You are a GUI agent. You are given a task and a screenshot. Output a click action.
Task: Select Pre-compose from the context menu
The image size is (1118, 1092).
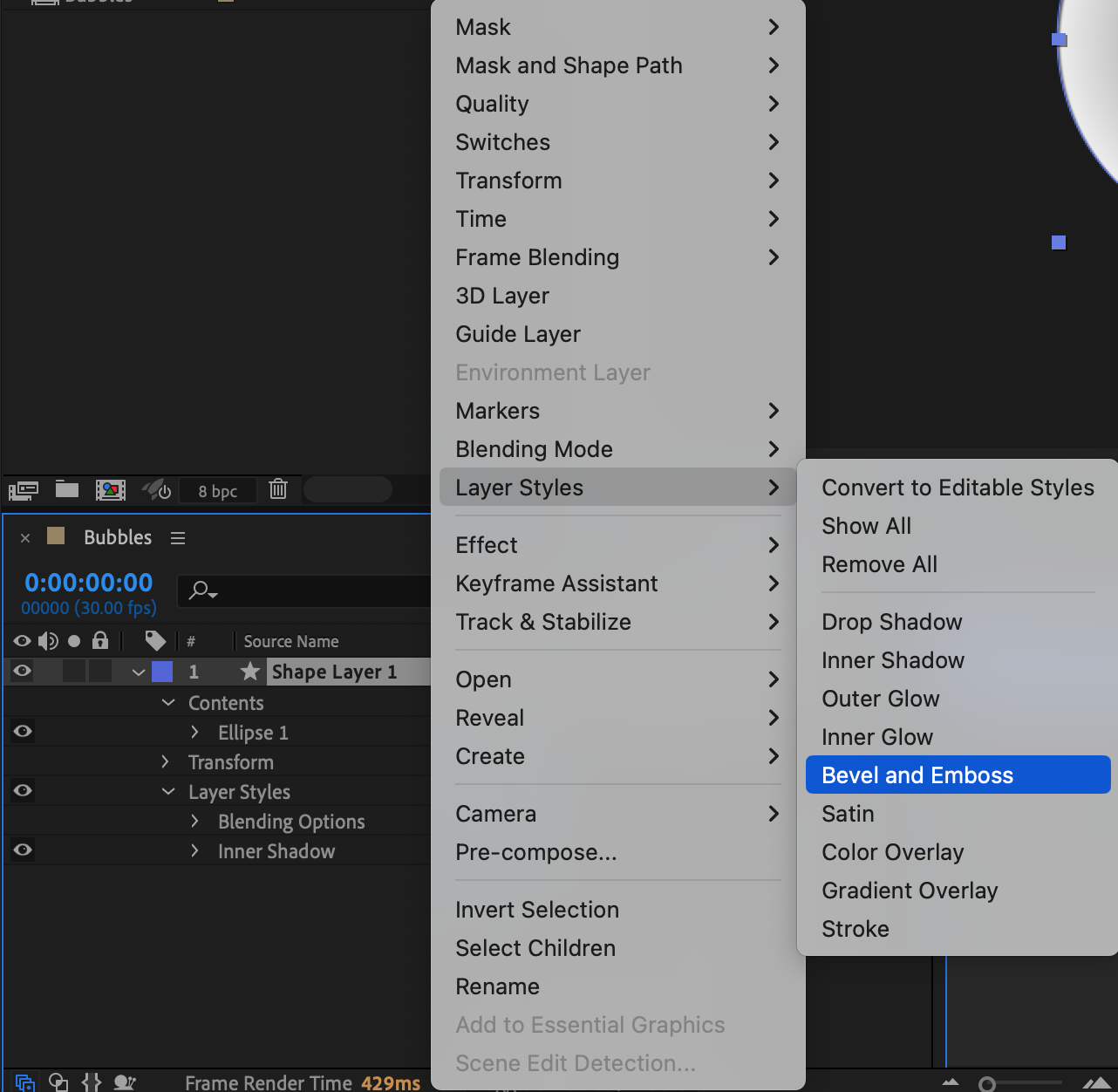[x=535, y=852]
